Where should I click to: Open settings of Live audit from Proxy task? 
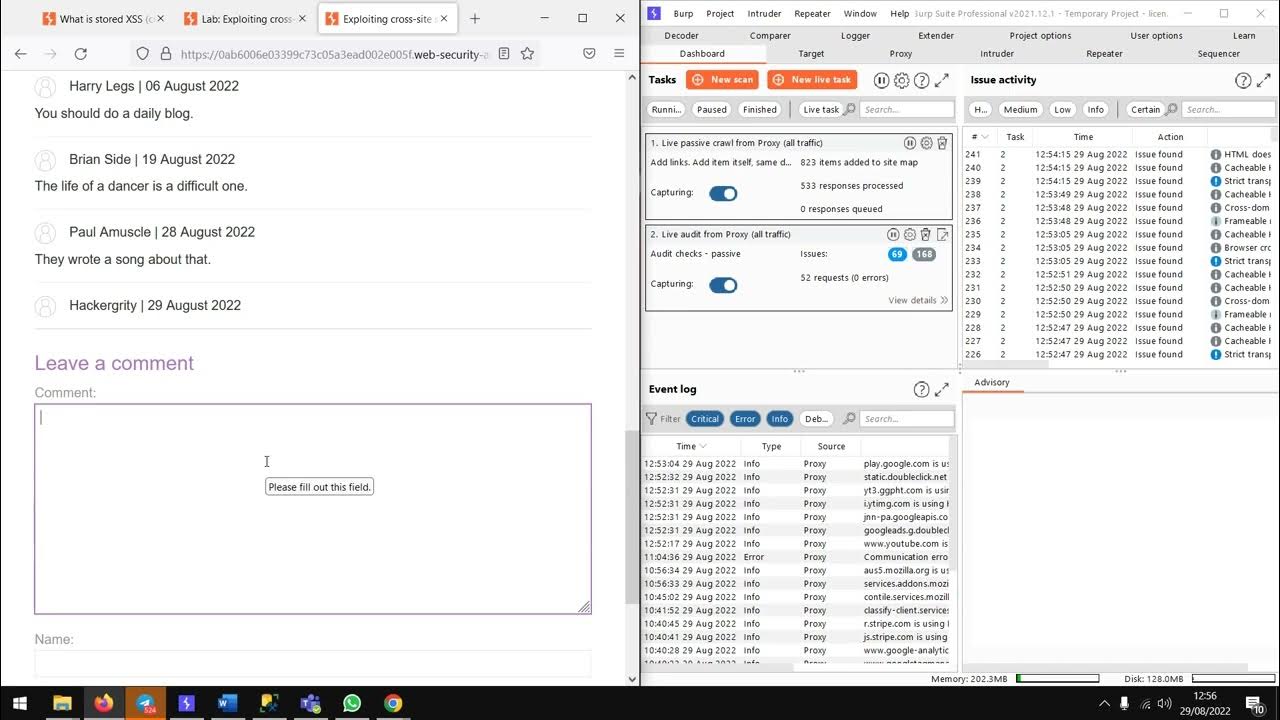pyautogui.click(x=910, y=234)
